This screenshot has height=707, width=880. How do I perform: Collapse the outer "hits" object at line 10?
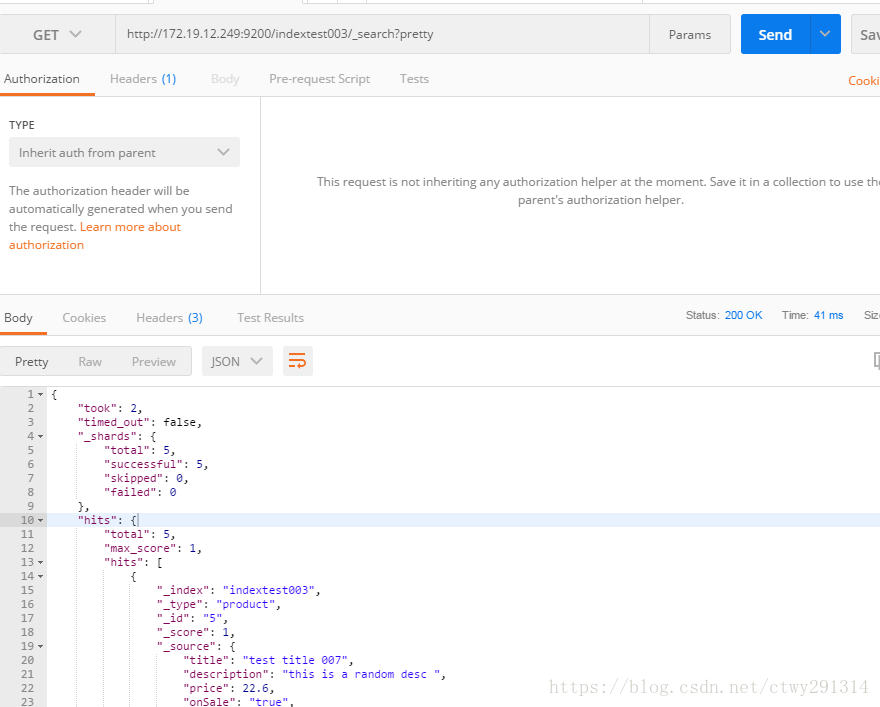40,521
